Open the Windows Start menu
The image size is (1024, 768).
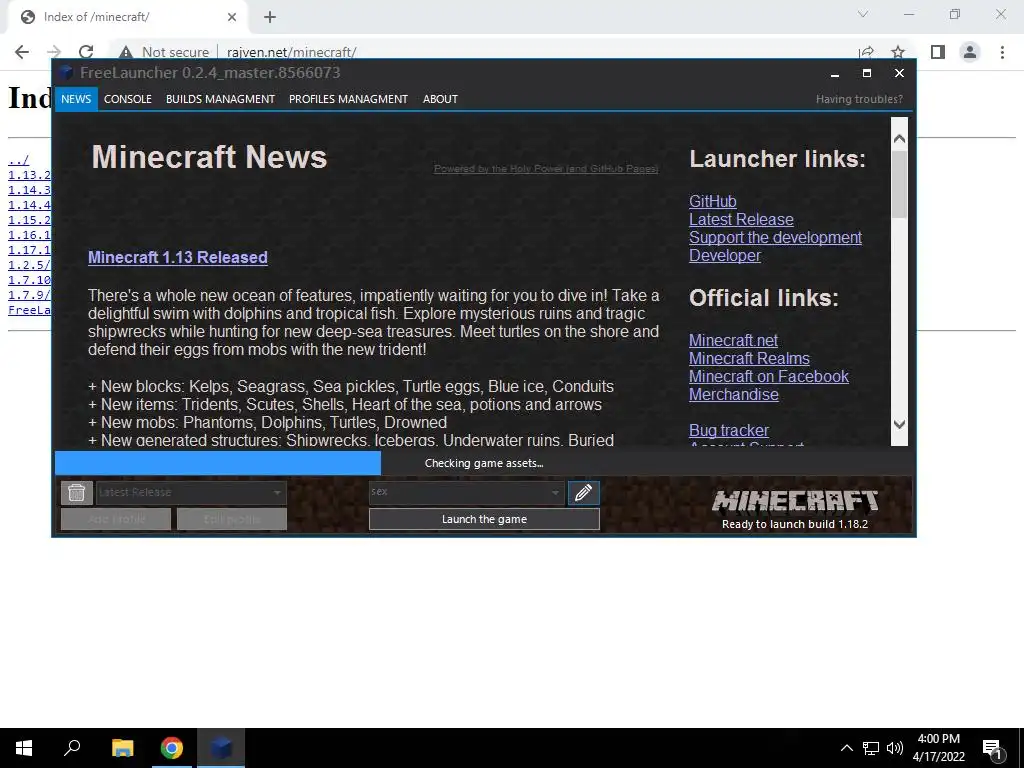[24, 748]
